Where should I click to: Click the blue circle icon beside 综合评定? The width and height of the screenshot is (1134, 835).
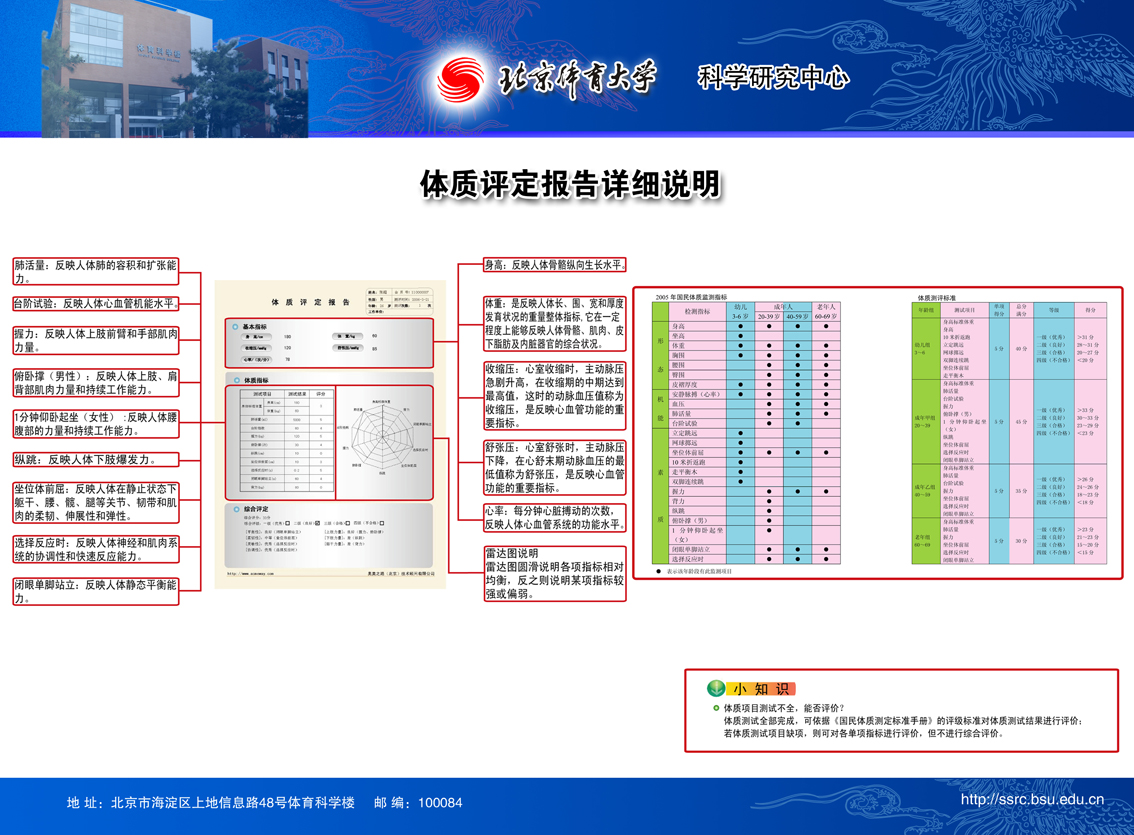[x=236, y=509]
